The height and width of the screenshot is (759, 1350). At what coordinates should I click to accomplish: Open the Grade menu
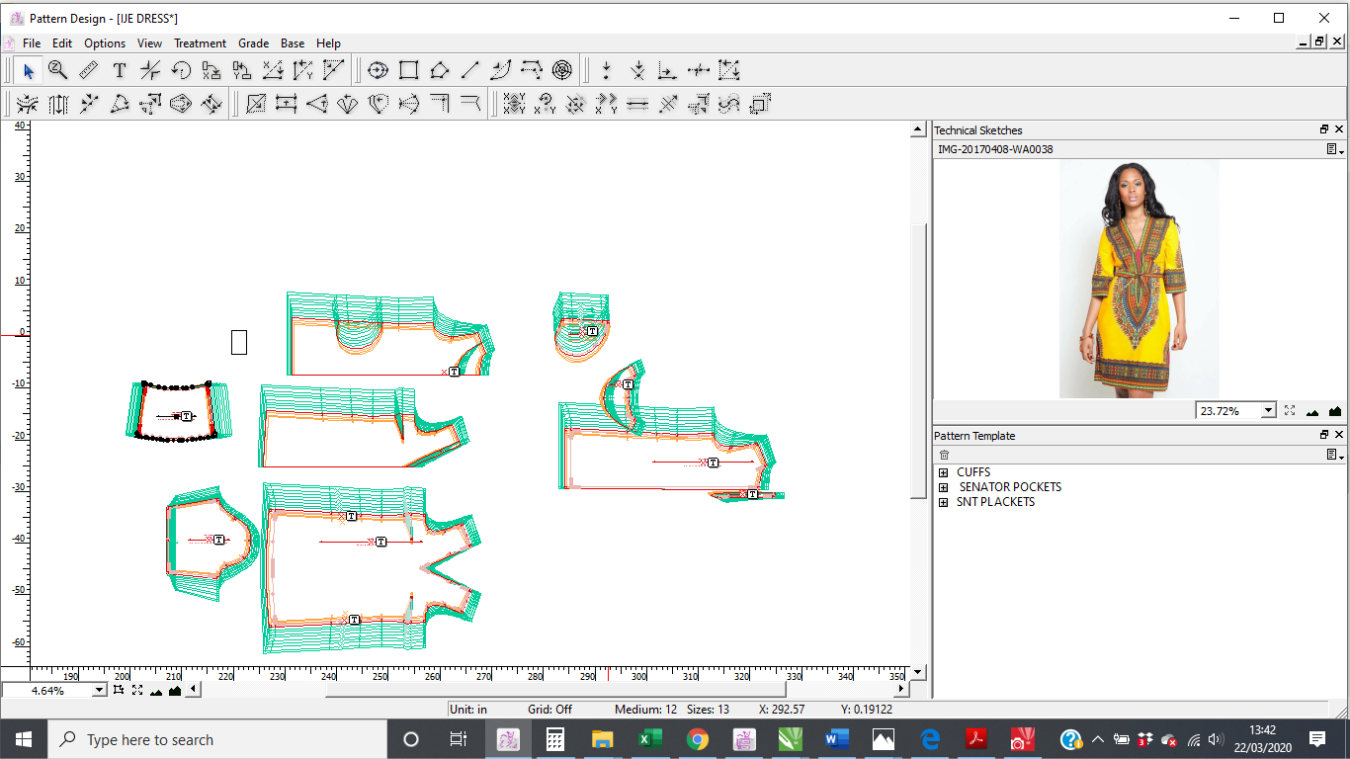pyautogui.click(x=253, y=43)
